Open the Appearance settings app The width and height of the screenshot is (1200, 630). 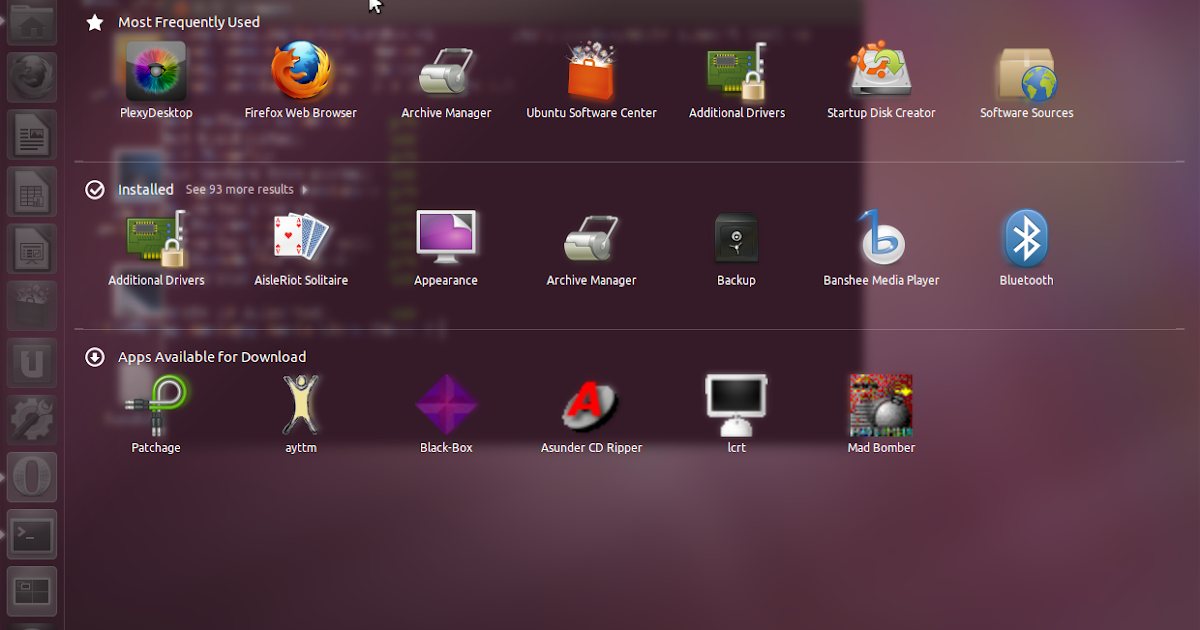(x=446, y=249)
